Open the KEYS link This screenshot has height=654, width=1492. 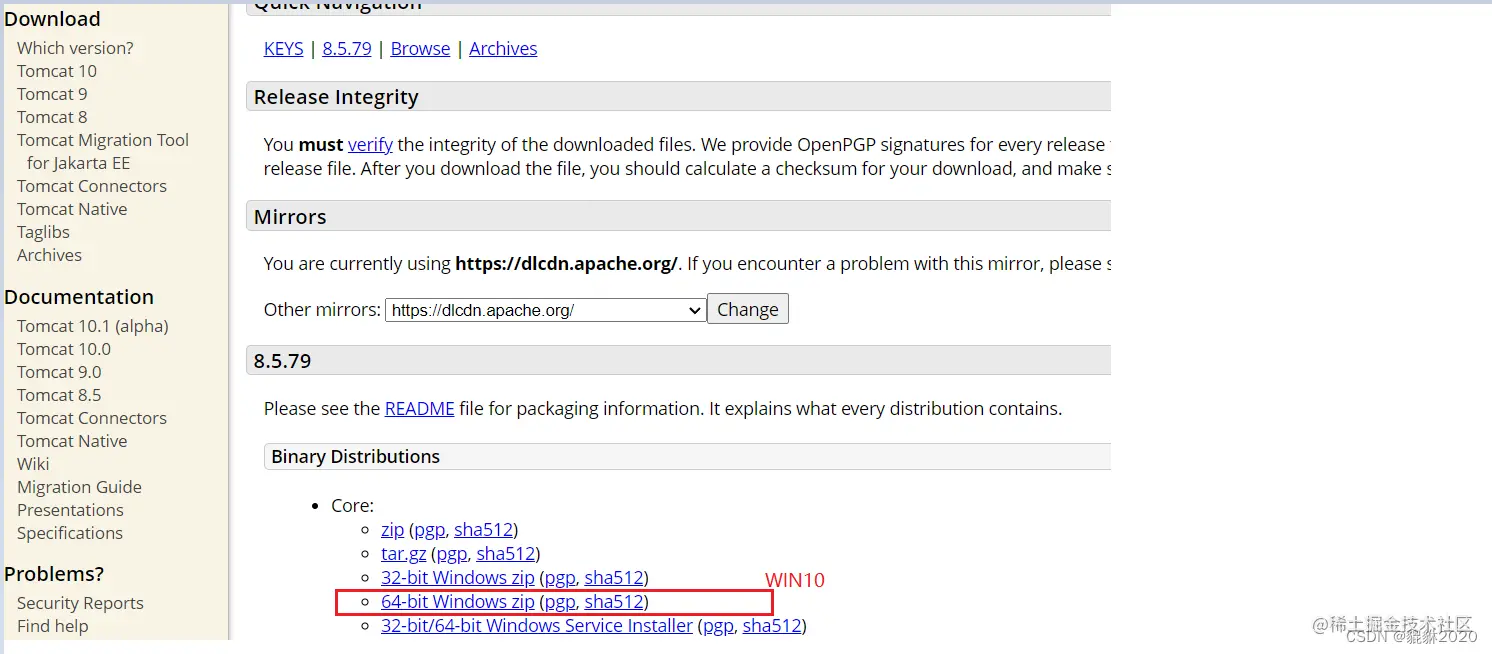point(283,49)
